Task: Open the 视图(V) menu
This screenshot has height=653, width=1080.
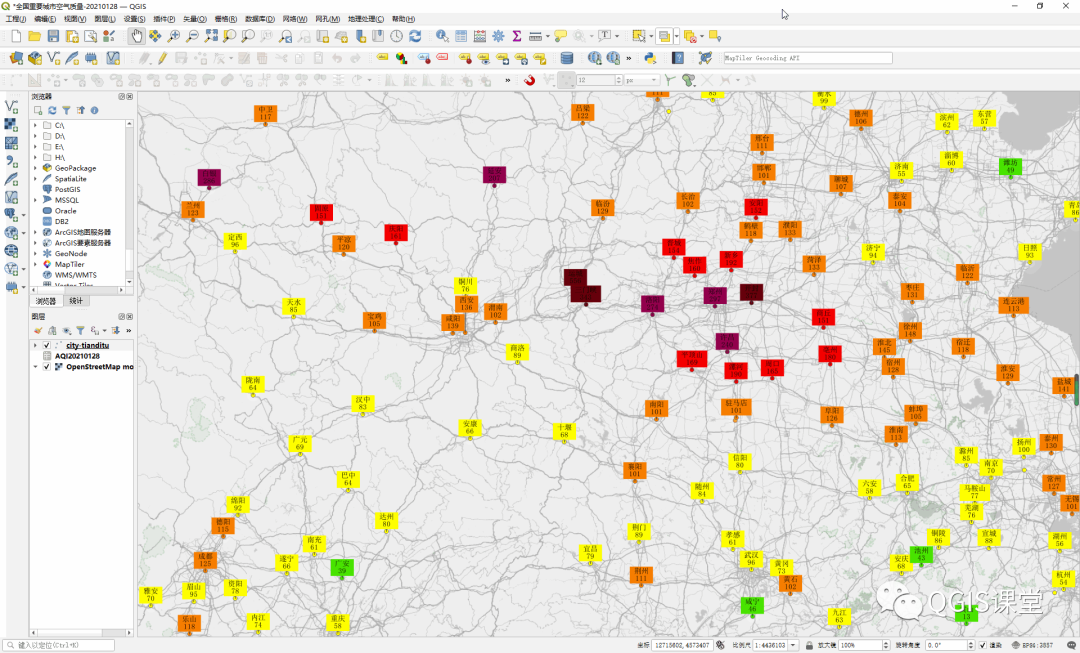Action: 74,19
